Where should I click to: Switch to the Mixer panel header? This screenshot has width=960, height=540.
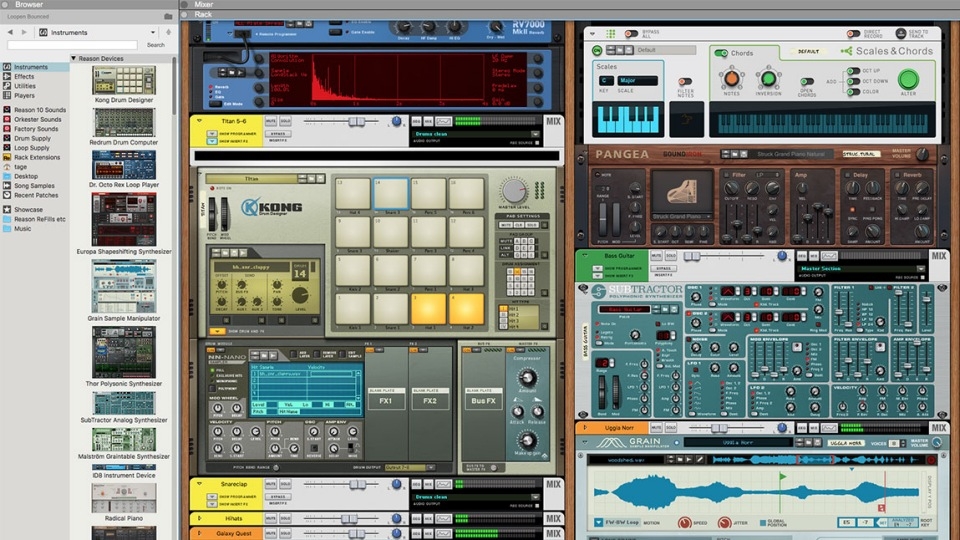[x=203, y=4]
